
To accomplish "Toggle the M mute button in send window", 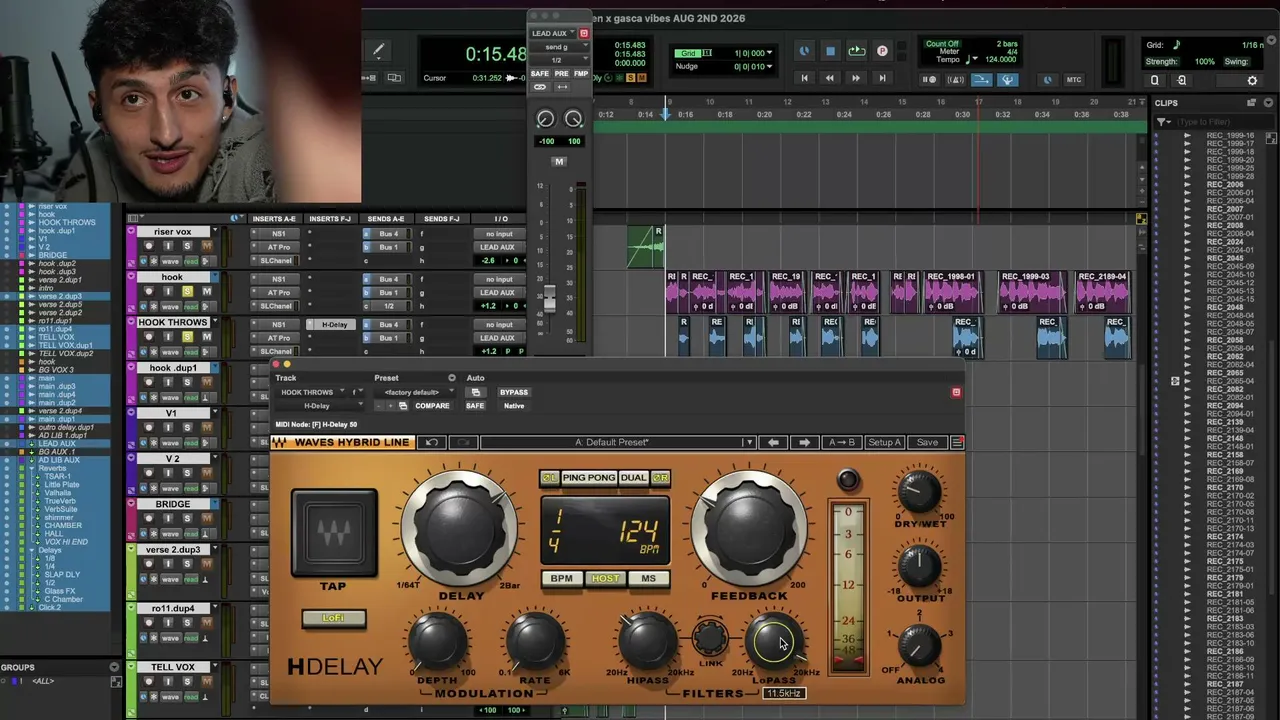I will pyautogui.click(x=559, y=161).
